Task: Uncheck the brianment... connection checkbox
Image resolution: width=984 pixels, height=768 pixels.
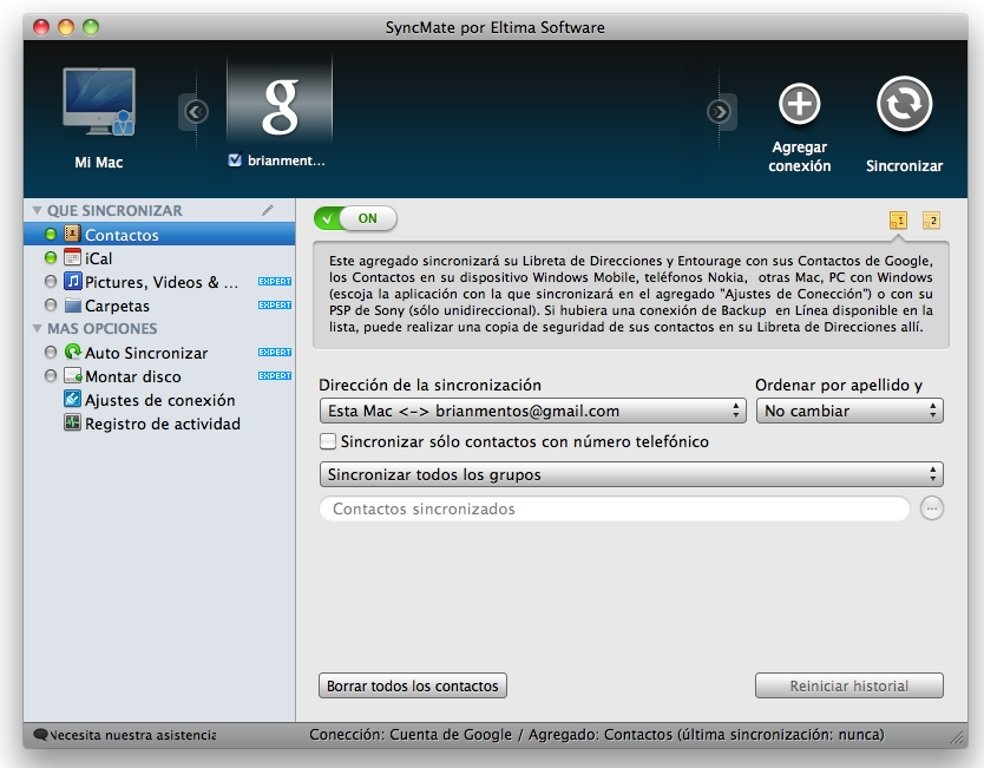Action: pos(235,161)
